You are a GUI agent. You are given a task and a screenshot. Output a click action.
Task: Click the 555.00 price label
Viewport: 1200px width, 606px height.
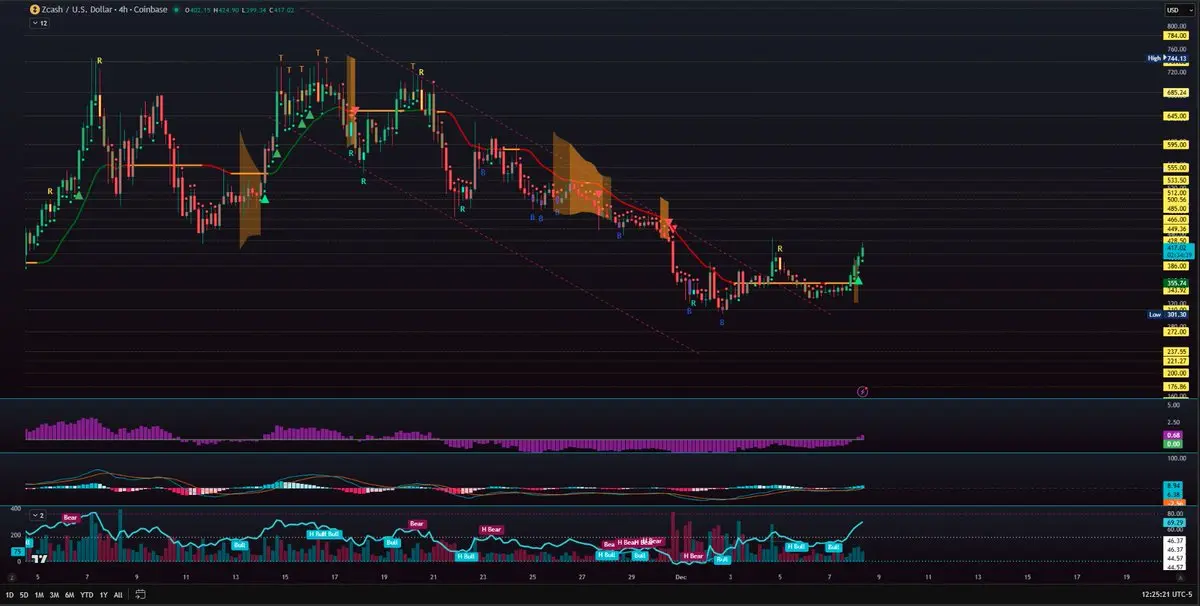coord(1175,167)
